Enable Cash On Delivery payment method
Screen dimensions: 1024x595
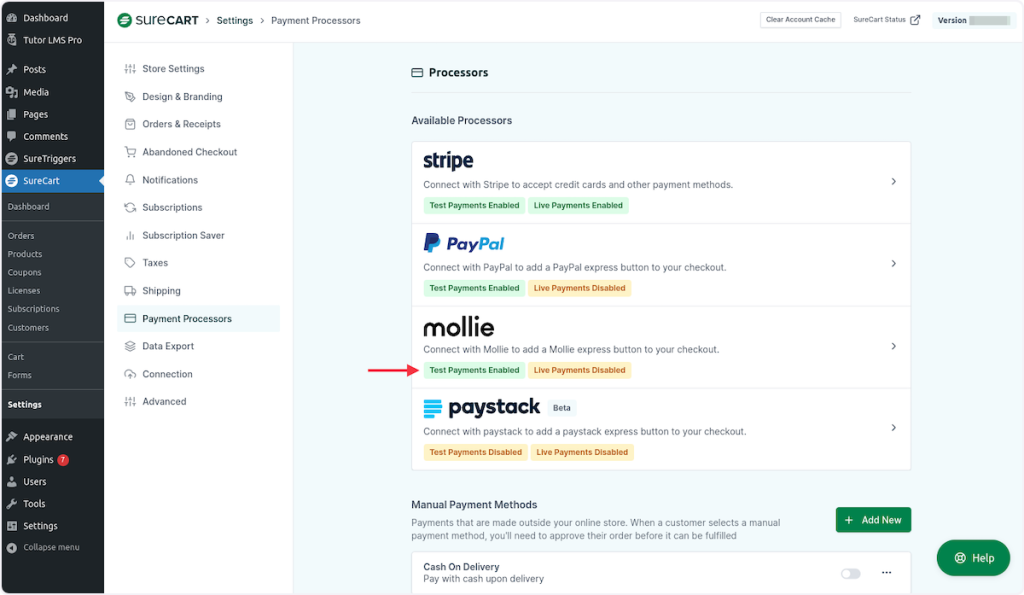click(x=850, y=573)
